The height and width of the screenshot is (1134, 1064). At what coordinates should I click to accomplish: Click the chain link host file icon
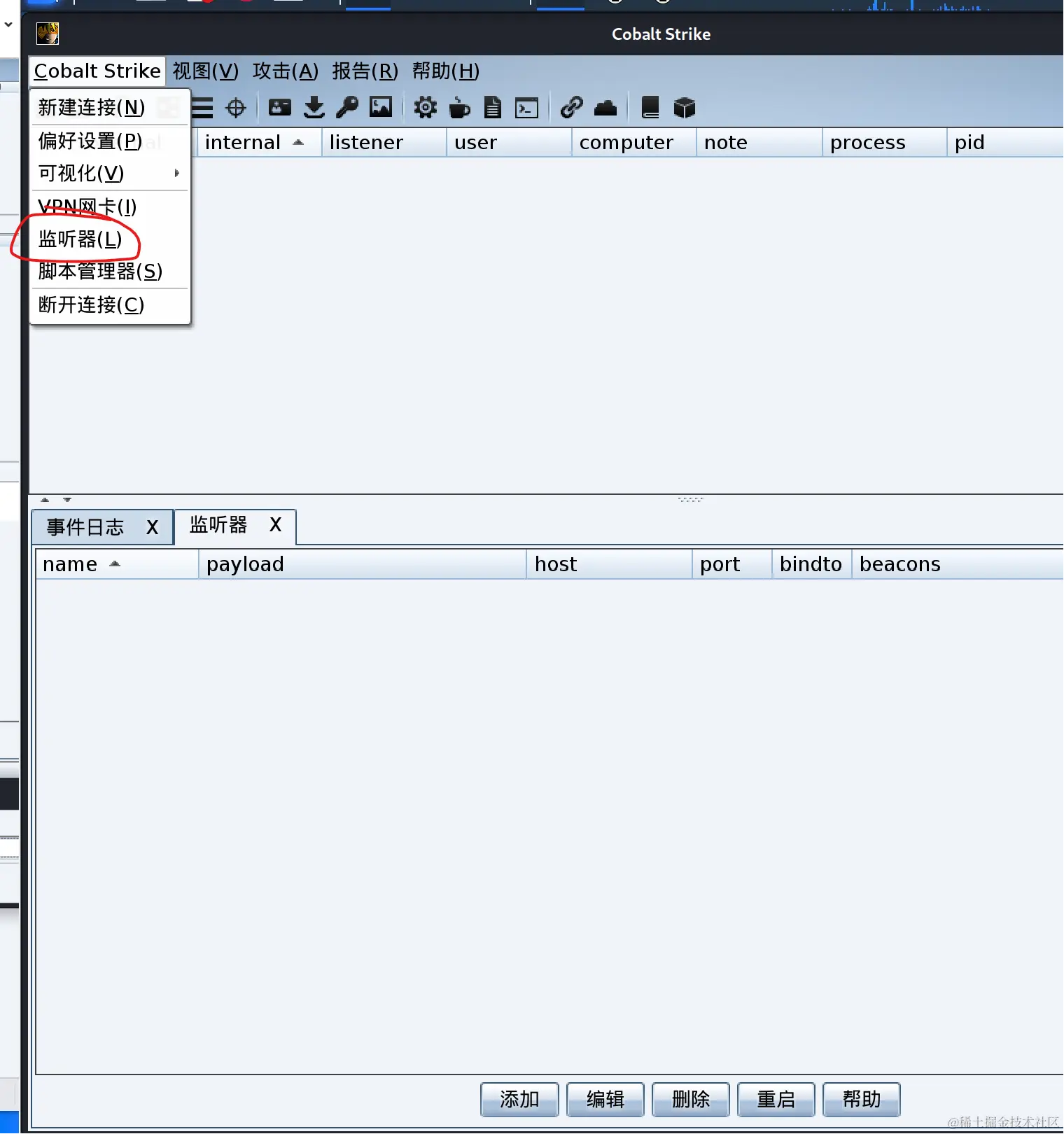tap(572, 107)
